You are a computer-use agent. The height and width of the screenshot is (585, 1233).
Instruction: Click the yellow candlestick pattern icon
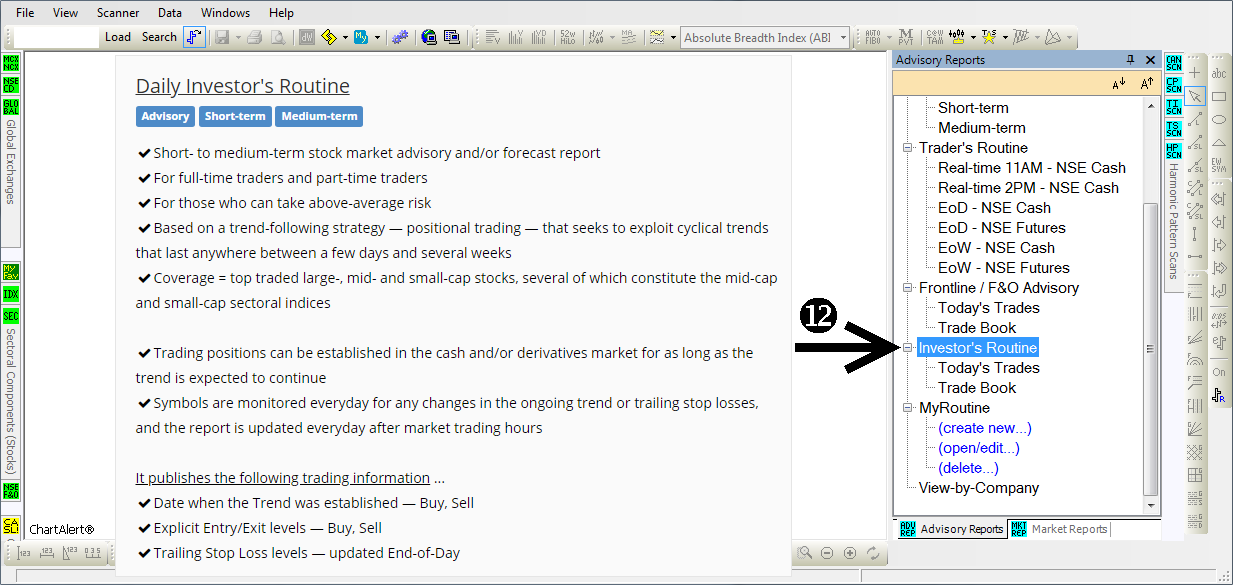[958, 37]
